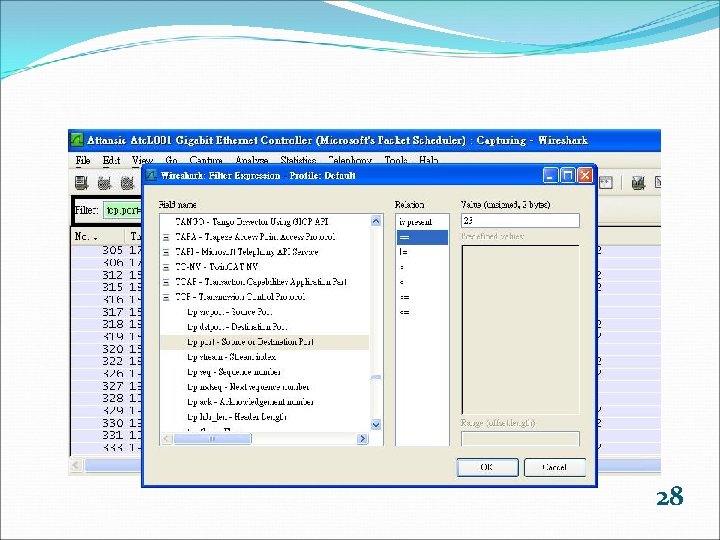
Task: Open the Statistics menu
Action: click(x=298, y=160)
